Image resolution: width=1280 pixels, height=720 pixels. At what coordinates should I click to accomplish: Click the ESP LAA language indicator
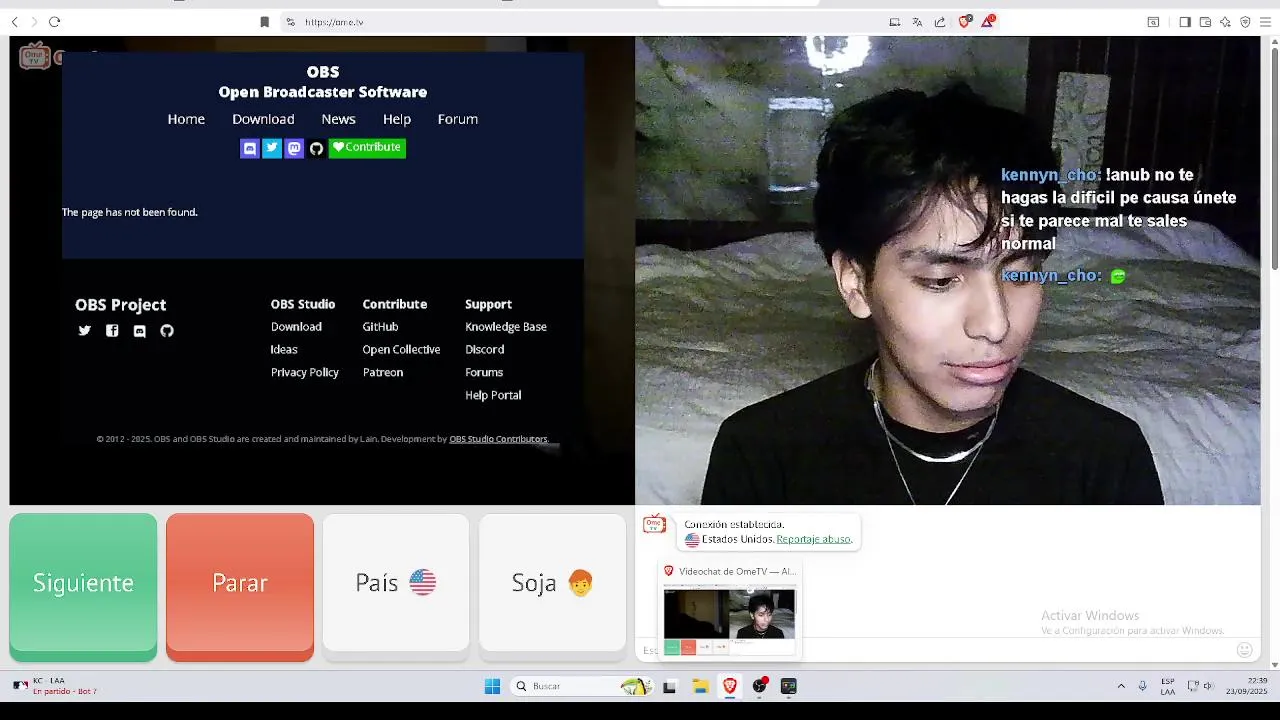point(1168,686)
